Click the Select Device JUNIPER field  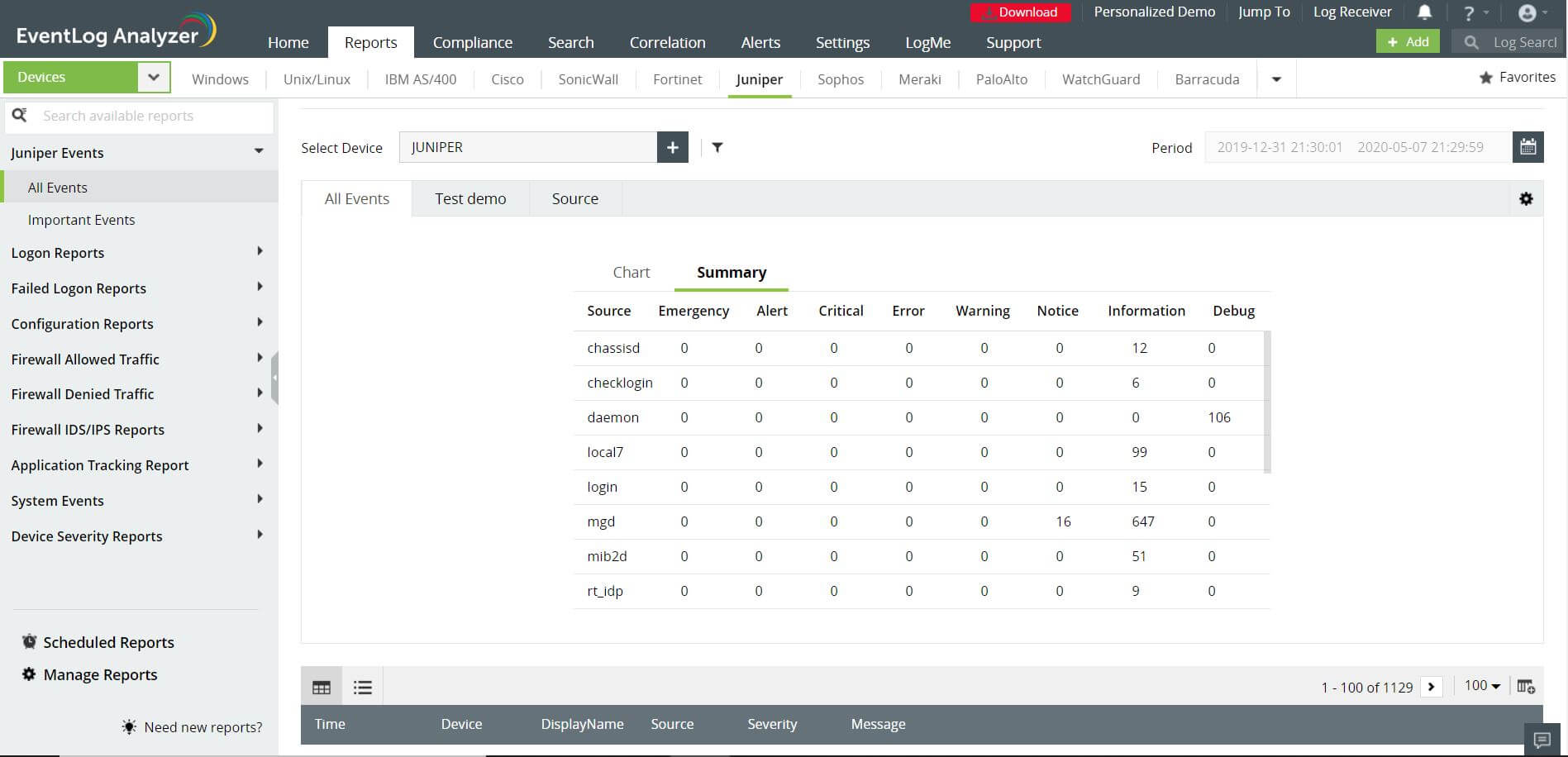pyautogui.click(x=528, y=147)
